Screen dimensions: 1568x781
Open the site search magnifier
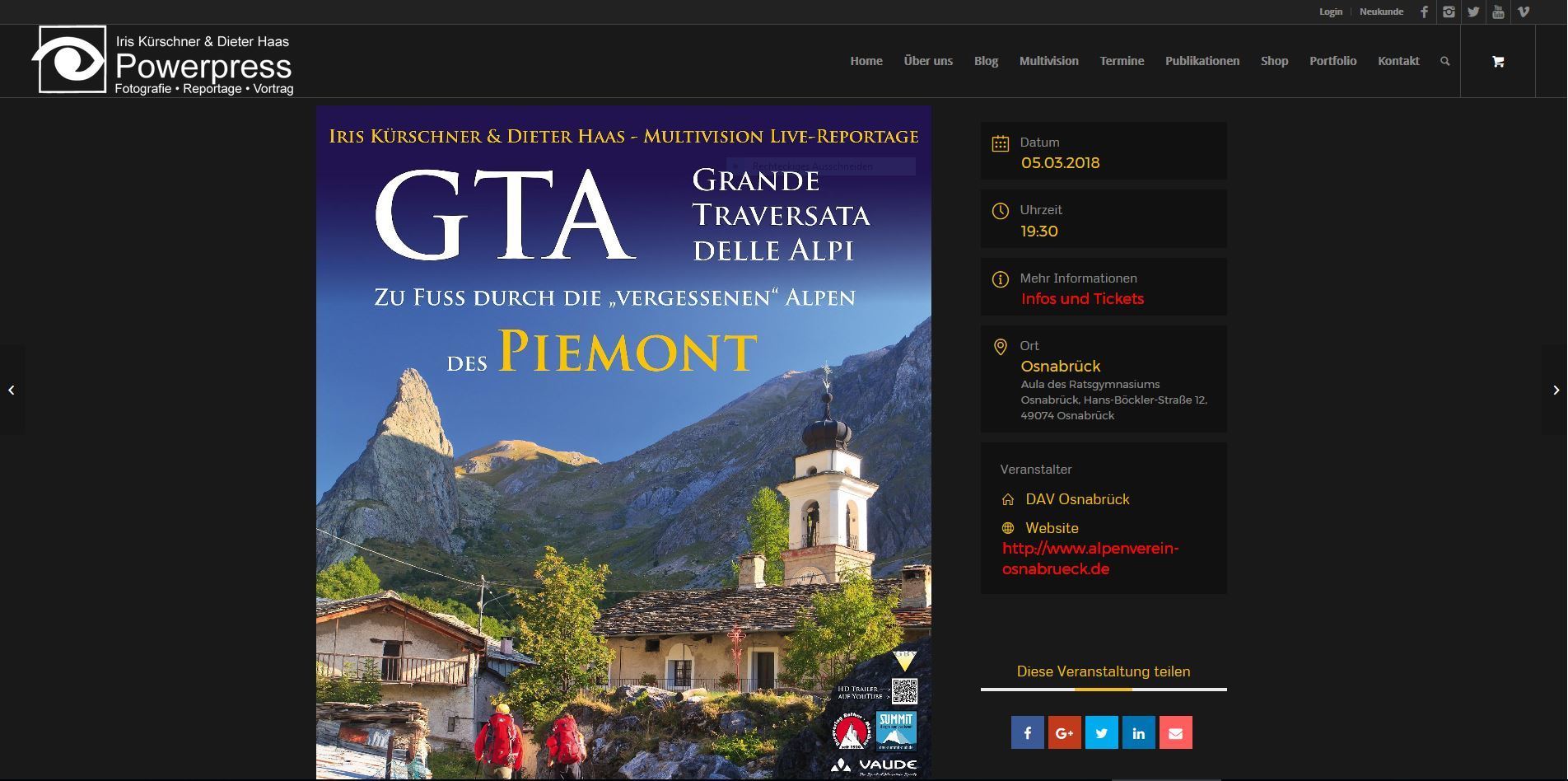pos(1444,61)
